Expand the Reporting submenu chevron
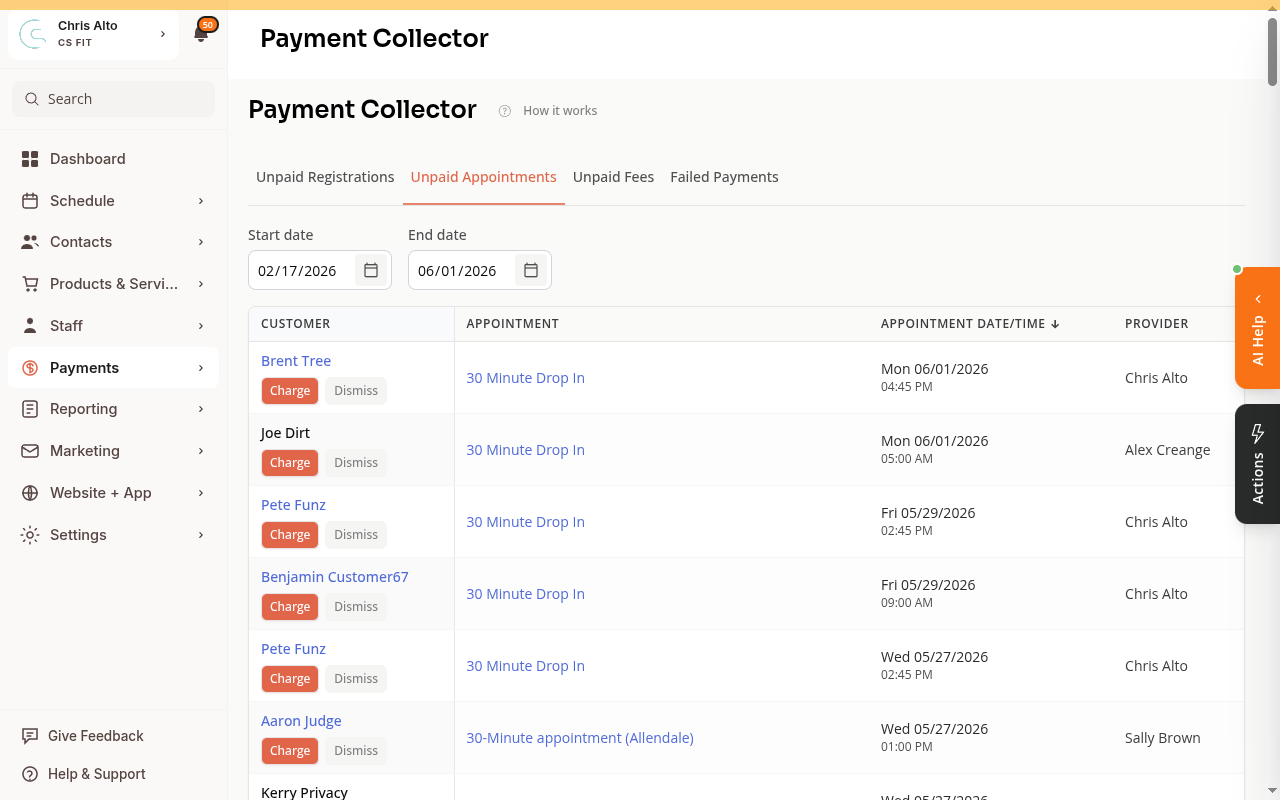Image resolution: width=1280 pixels, height=800 pixels. [201, 409]
